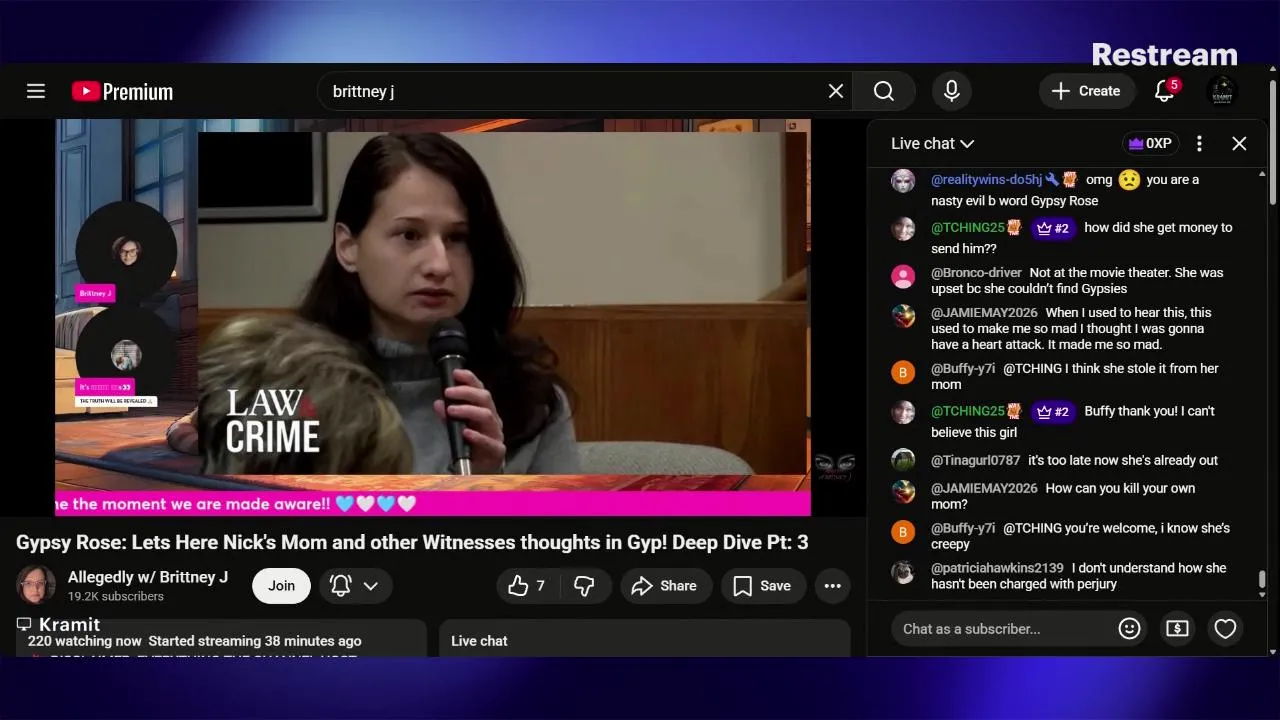Click @realitywins-do5hj username in chat
The image size is (1280, 720).
[988, 180]
